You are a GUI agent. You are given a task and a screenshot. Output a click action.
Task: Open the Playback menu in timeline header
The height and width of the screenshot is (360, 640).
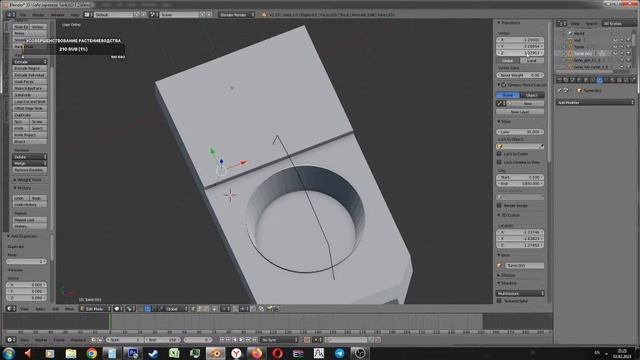tap(78, 340)
